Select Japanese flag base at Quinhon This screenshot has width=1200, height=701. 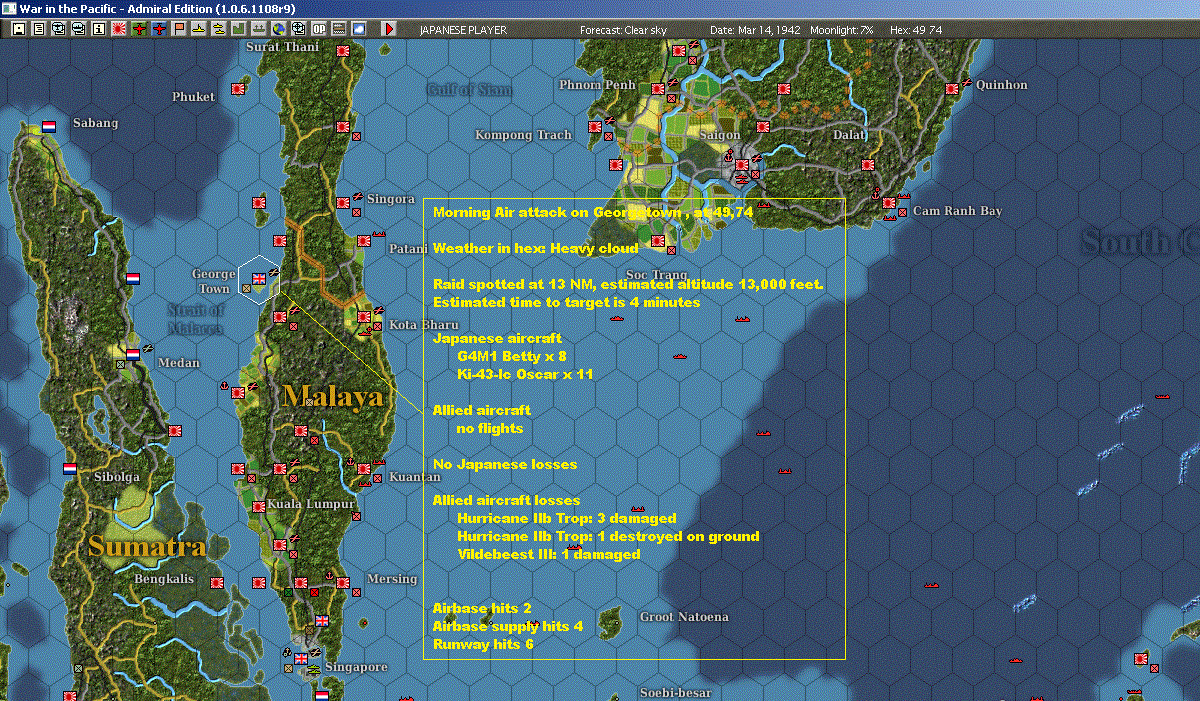tap(954, 88)
